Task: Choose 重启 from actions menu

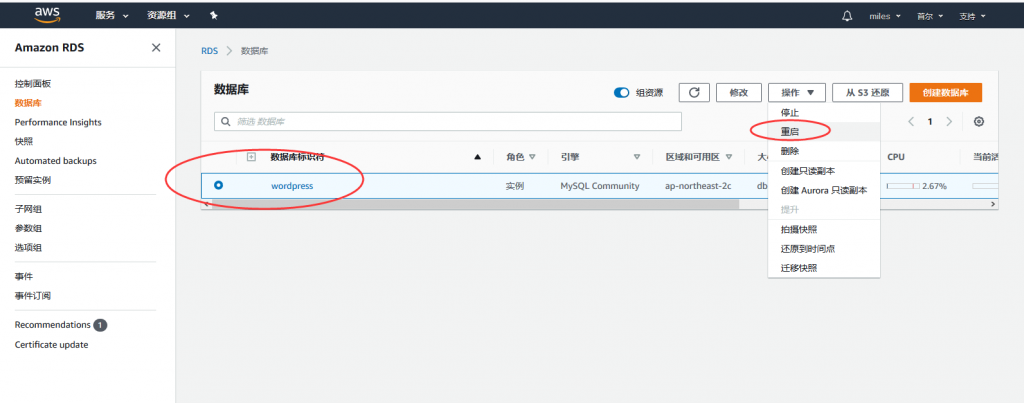Action: coord(824,131)
